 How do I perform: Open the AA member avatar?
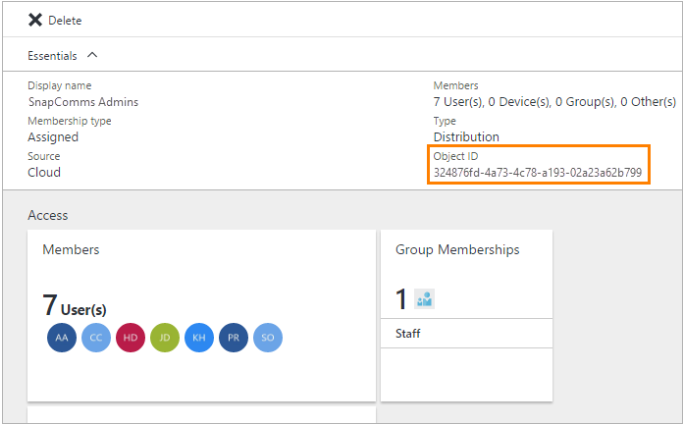[x=62, y=337]
